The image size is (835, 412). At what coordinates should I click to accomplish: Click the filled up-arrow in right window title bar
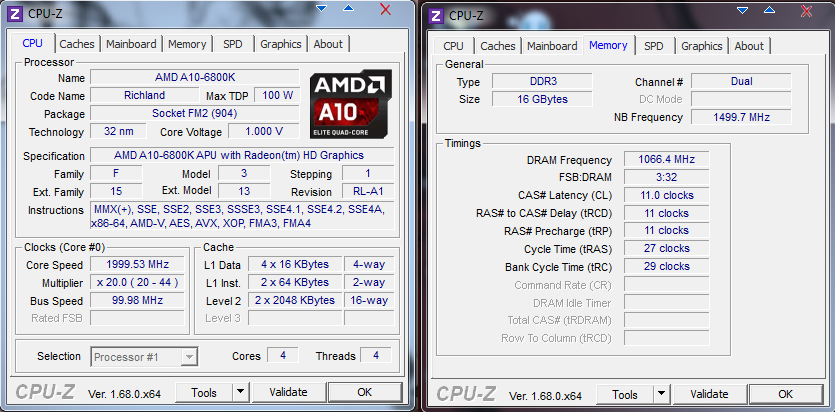769,10
